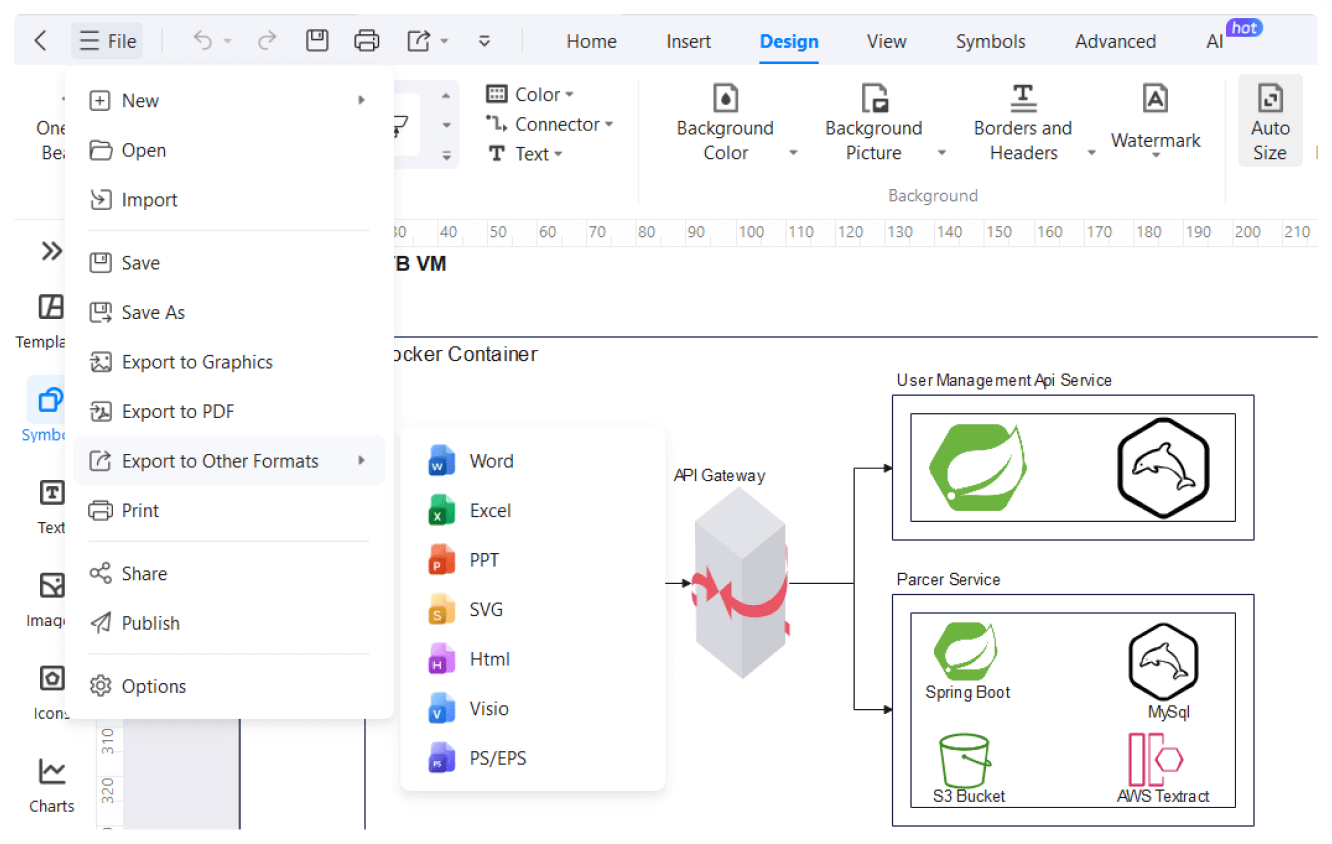
Task: Select the API Gateway shape
Action: coord(741,585)
